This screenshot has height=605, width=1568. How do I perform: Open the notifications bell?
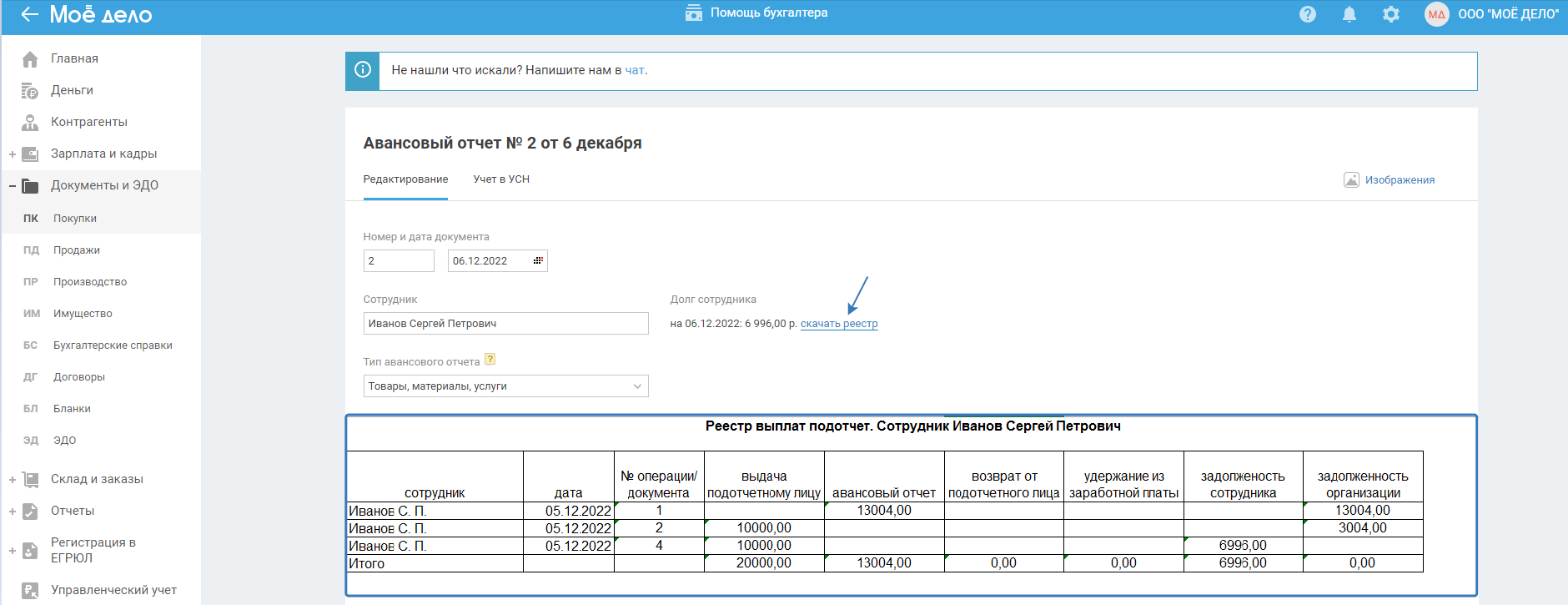click(1349, 14)
